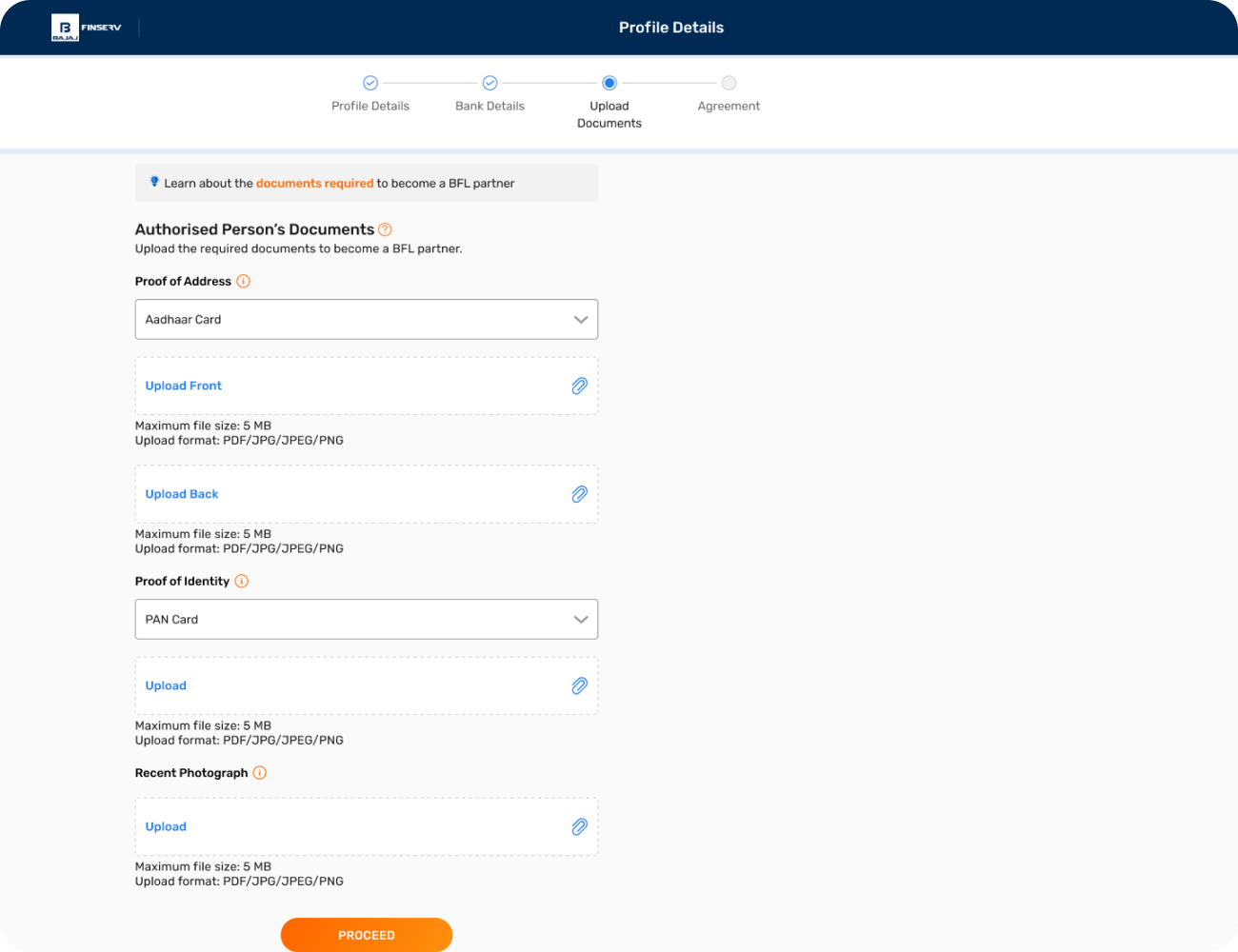Select the Agreement step circle

tap(729, 83)
